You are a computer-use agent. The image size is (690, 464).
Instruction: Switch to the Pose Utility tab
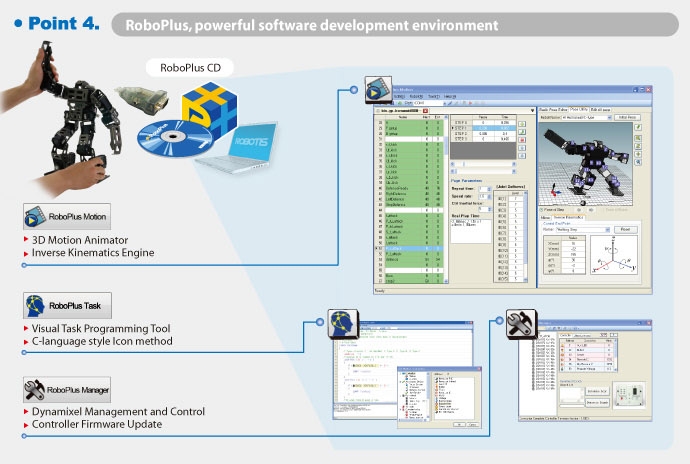pos(579,109)
